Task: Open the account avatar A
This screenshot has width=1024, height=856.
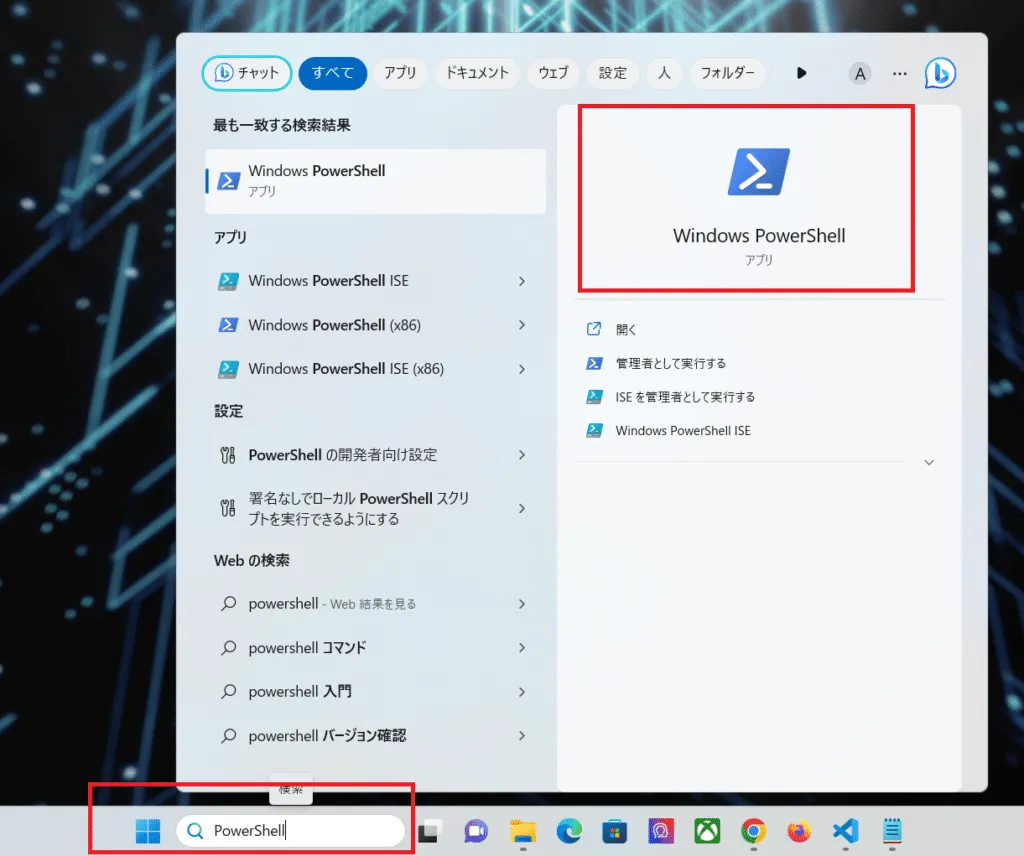Action: 860,74
